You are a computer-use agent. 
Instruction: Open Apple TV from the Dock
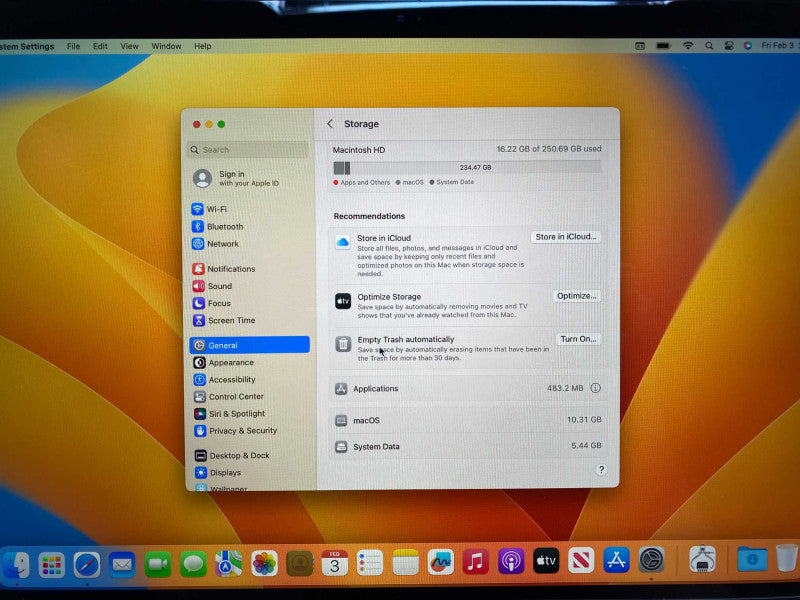pyautogui.click(x=546, y=561)
